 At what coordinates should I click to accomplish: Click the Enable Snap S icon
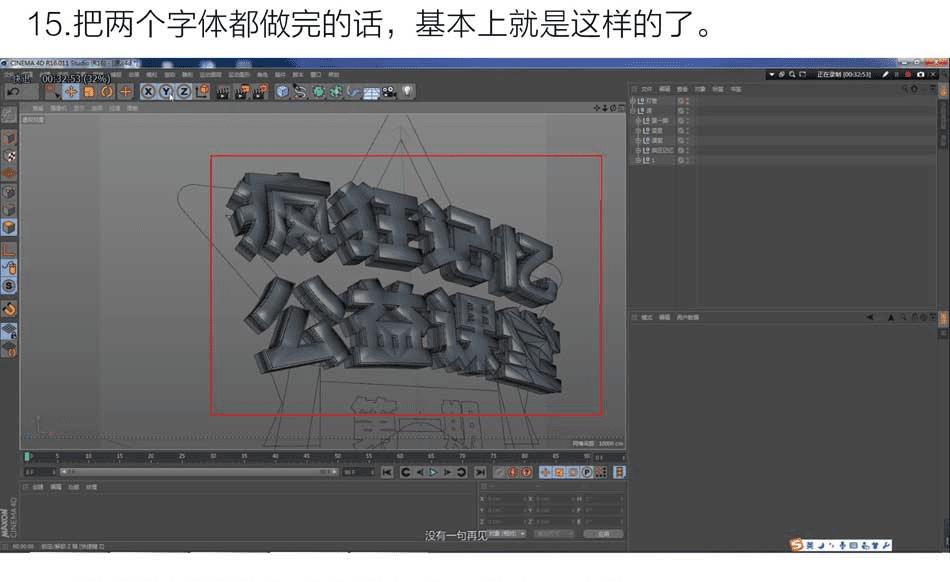(9, 285)
